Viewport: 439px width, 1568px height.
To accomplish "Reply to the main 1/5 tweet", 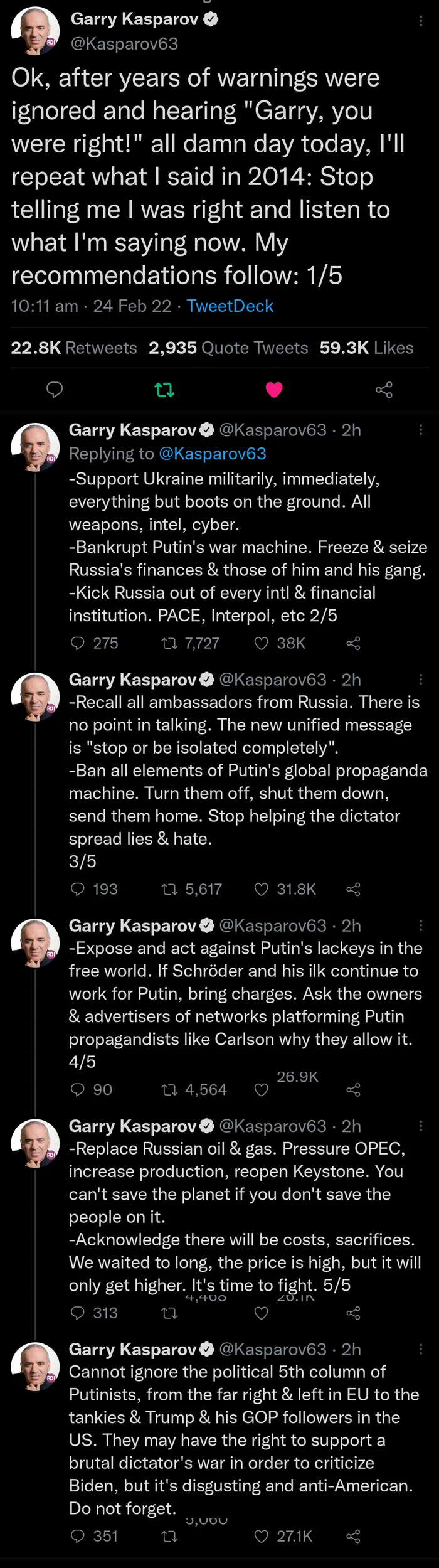I will point(55,390).
